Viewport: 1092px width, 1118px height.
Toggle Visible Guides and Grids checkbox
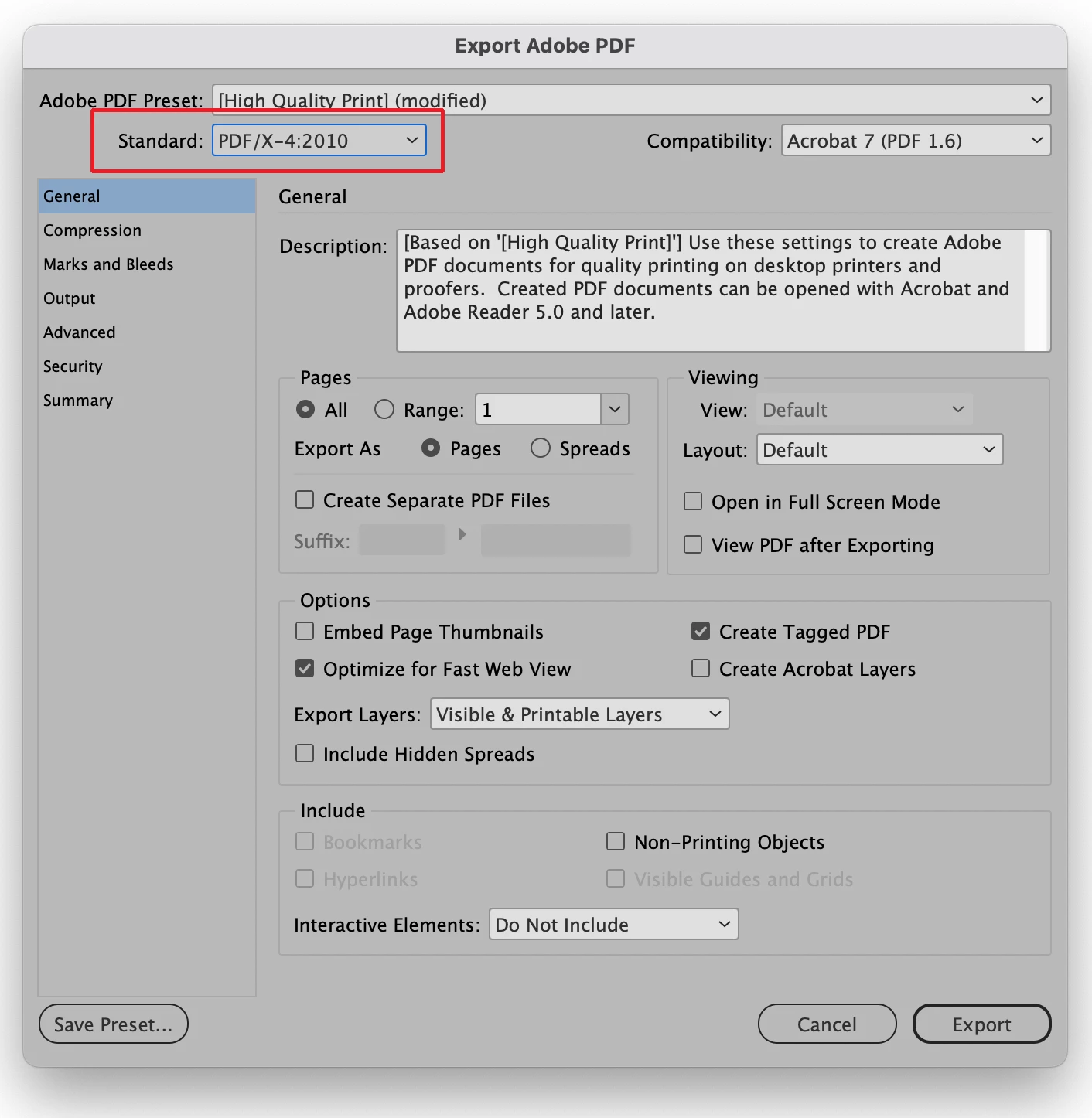point(616,879)
